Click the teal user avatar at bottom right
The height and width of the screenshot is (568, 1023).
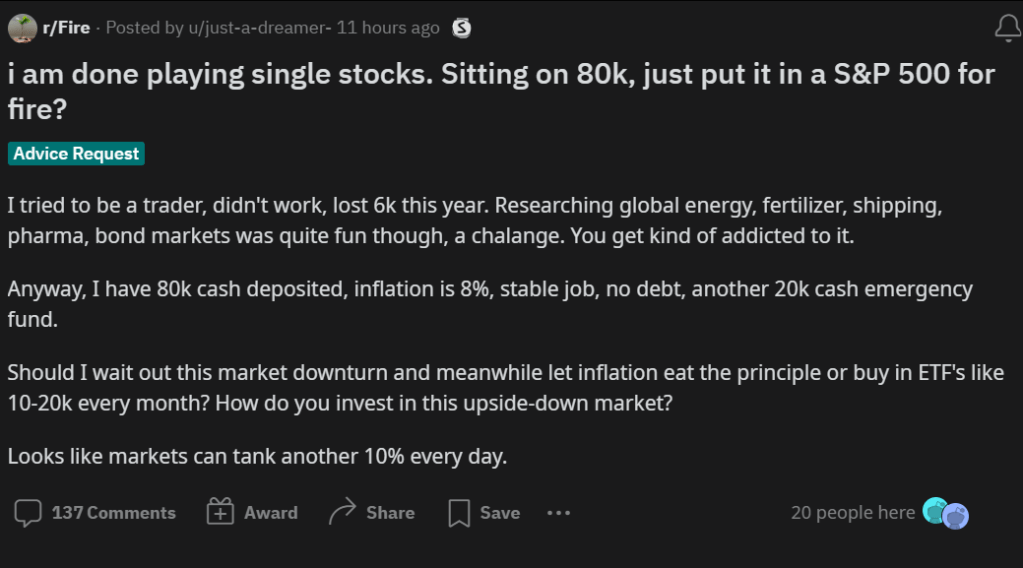point(935,510)
